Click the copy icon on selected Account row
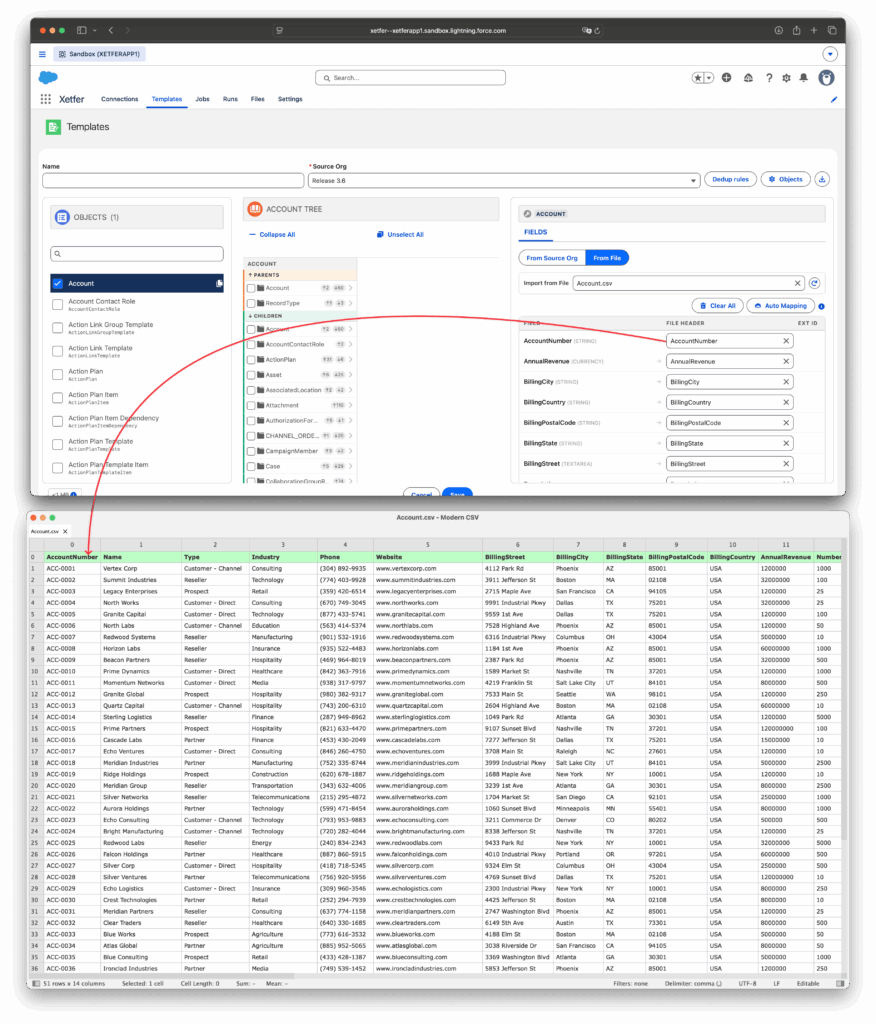Viewport: 876px width, 1024px height. pyautogui.click(x=219, y=283)
